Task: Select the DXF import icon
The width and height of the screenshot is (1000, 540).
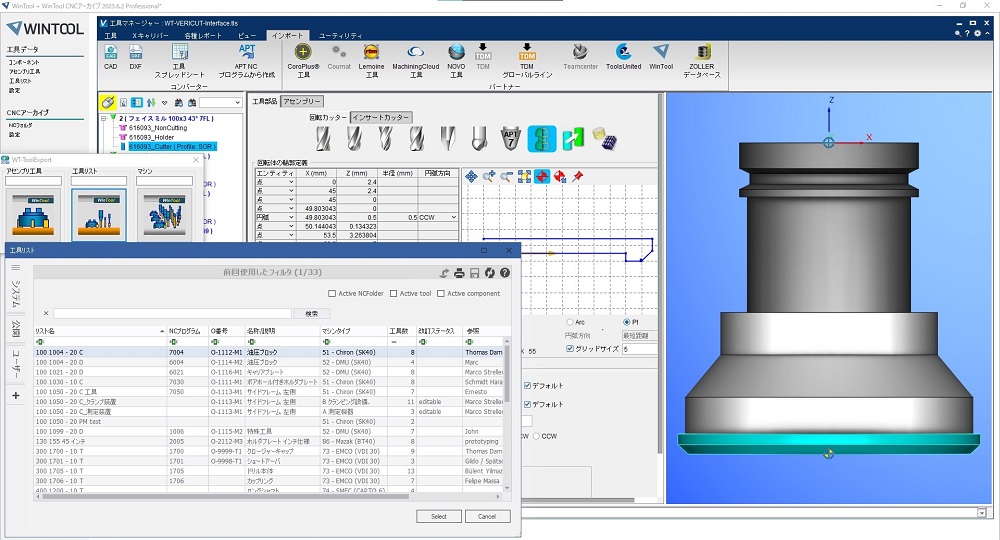Action: tap(136, 53)
